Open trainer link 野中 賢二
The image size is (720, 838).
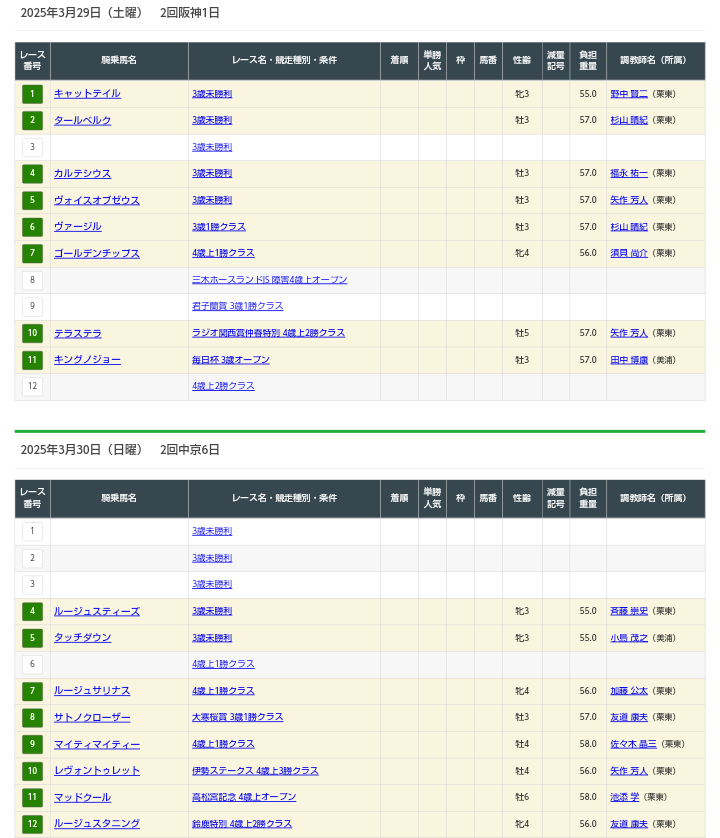[629, 94]
